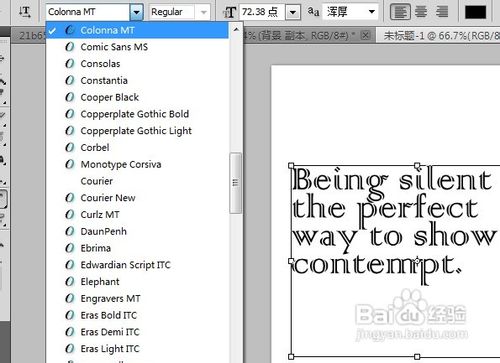Set center text alignment
This screenshot has height=363, width=500.
pos(421,12)
